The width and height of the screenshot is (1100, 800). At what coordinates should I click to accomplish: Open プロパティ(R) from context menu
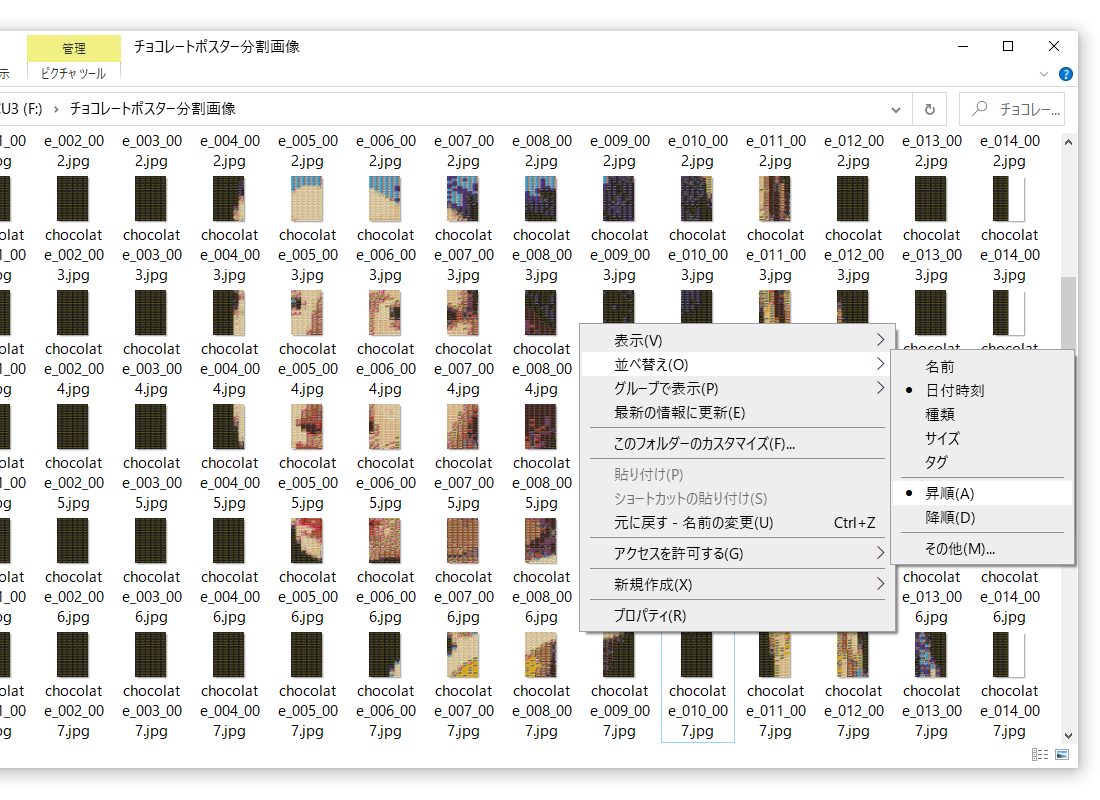[737, 615]
